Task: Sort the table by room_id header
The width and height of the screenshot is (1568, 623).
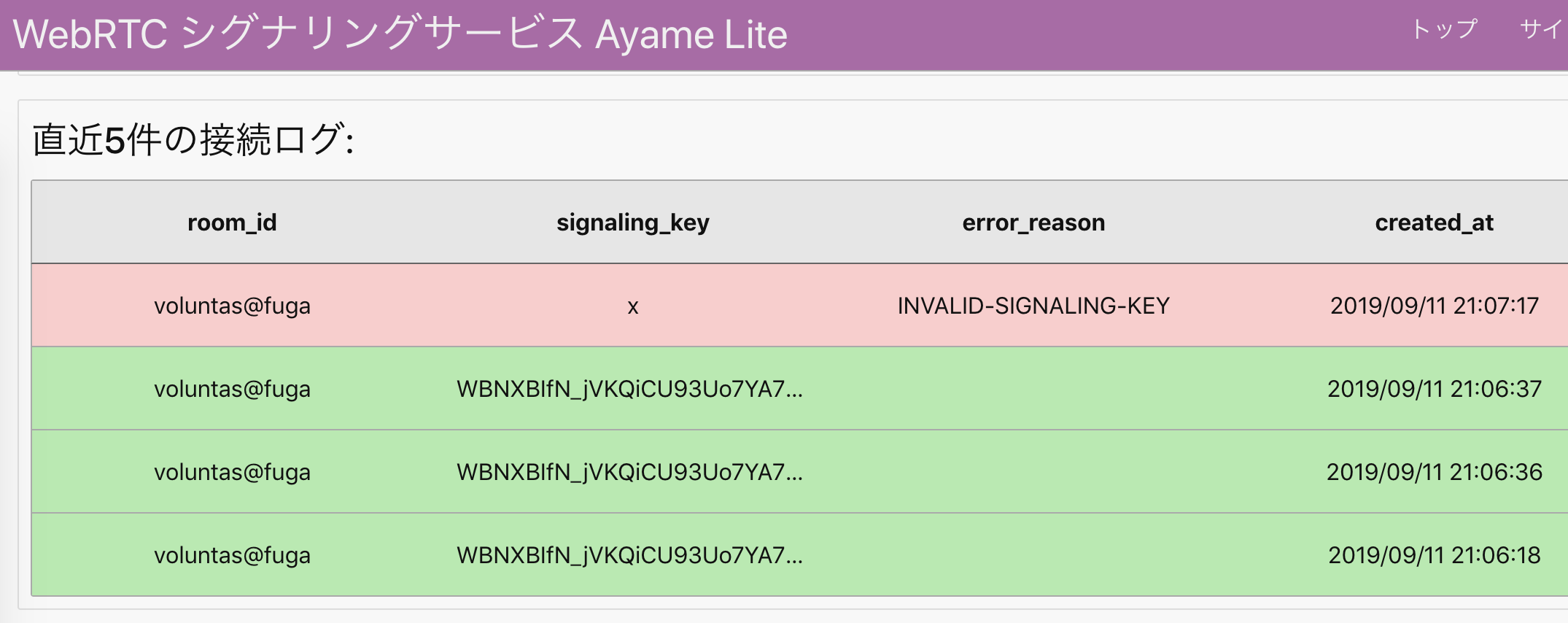Action: (231, 222)
